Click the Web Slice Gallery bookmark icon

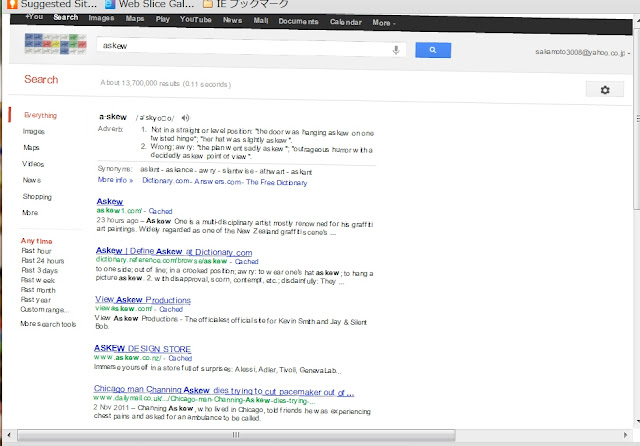tap(110, 4)
